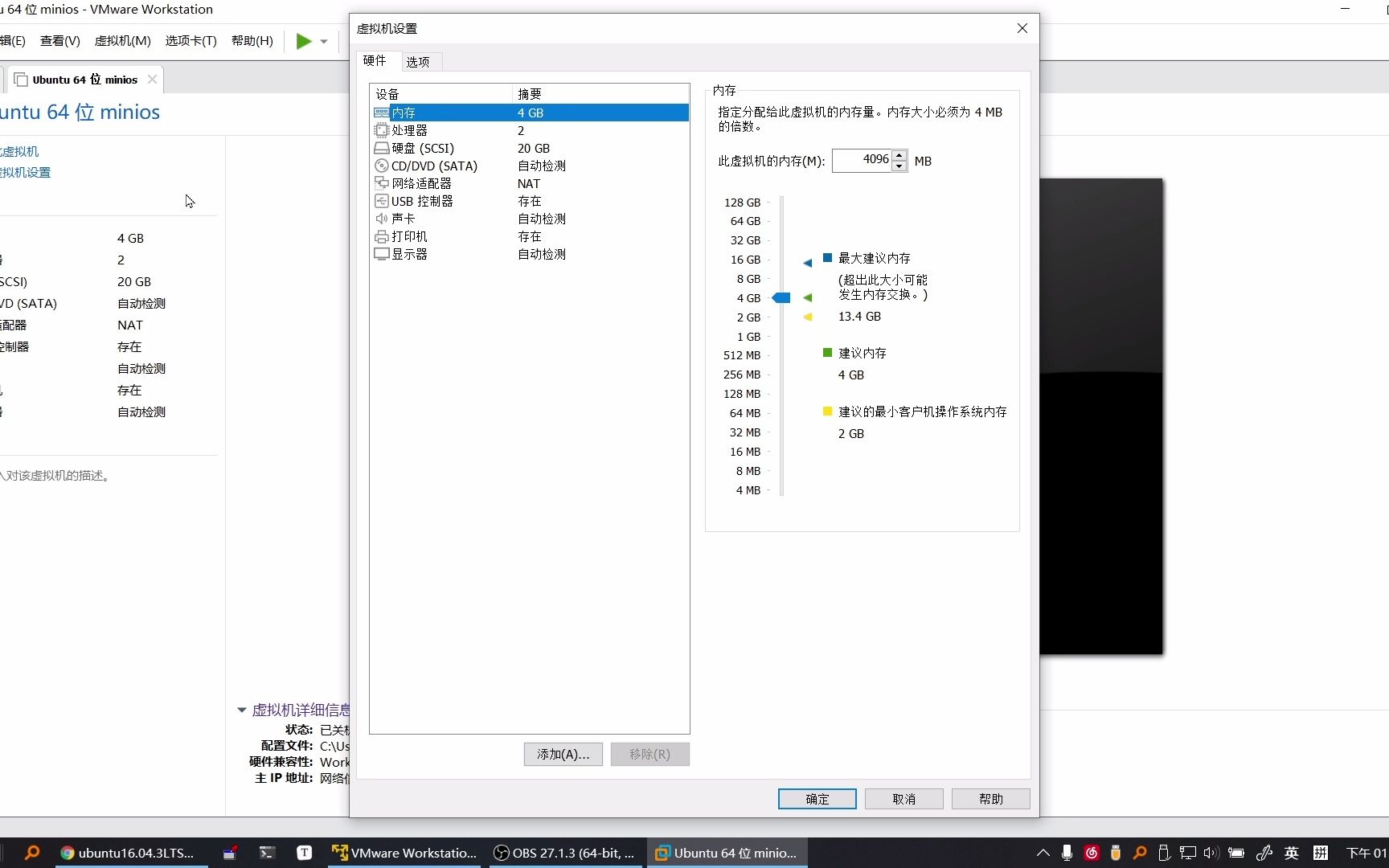Viewport: 1389px width, 868px height.
Task: Click the green recommended memory marker
Action: pos(807,297)
